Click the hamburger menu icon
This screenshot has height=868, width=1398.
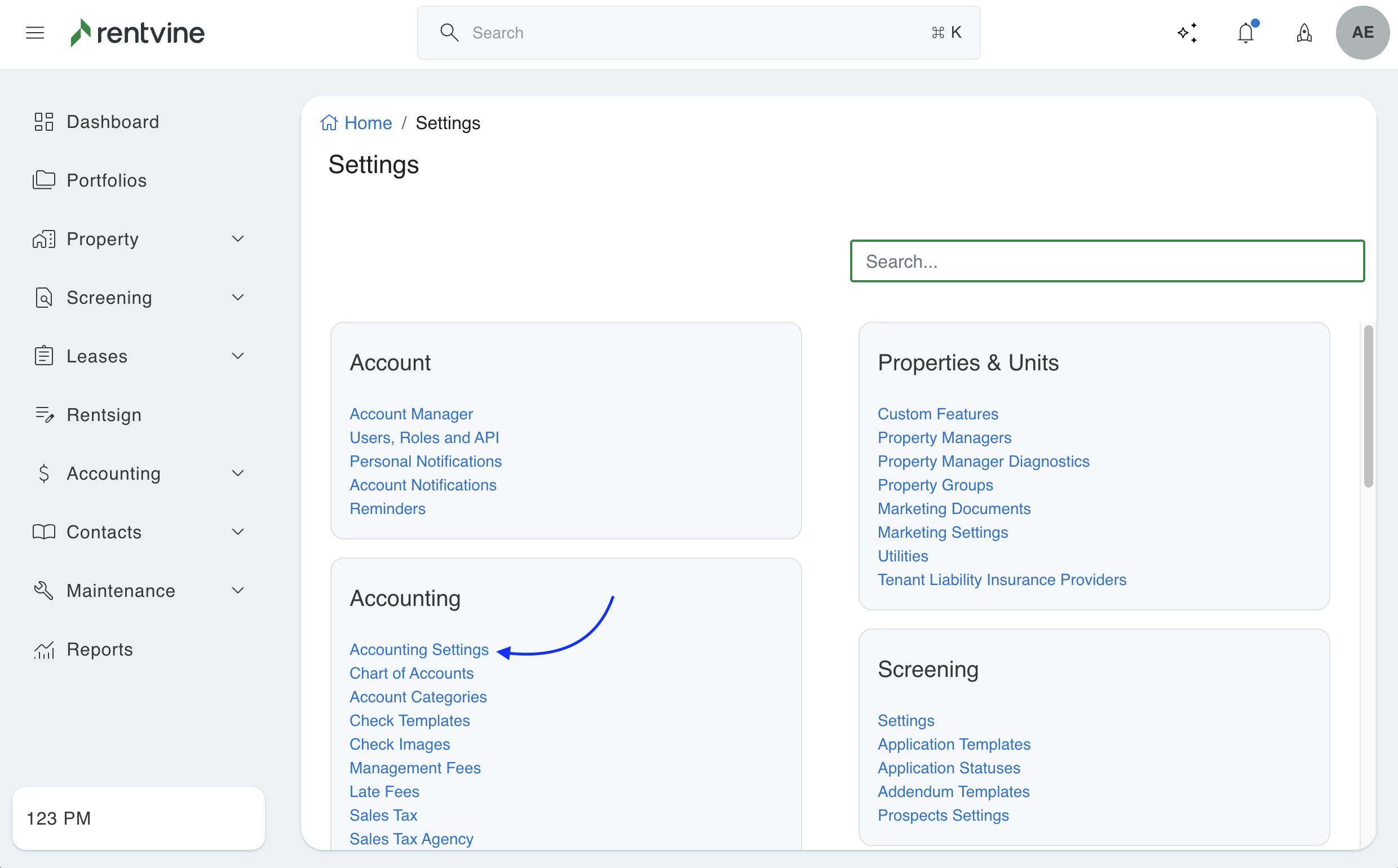pyautogui.click(x=35, y=33)
